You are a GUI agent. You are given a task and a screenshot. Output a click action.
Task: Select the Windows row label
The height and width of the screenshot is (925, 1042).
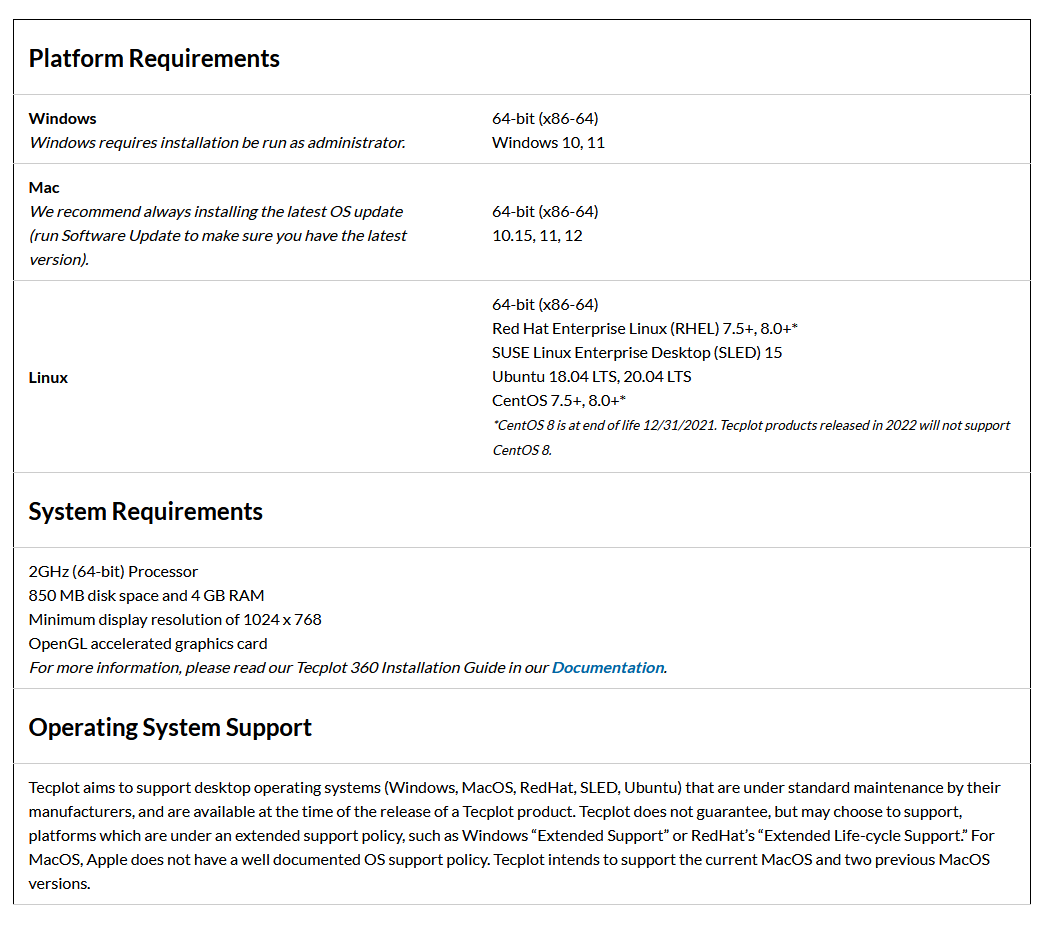click(62, 118)
